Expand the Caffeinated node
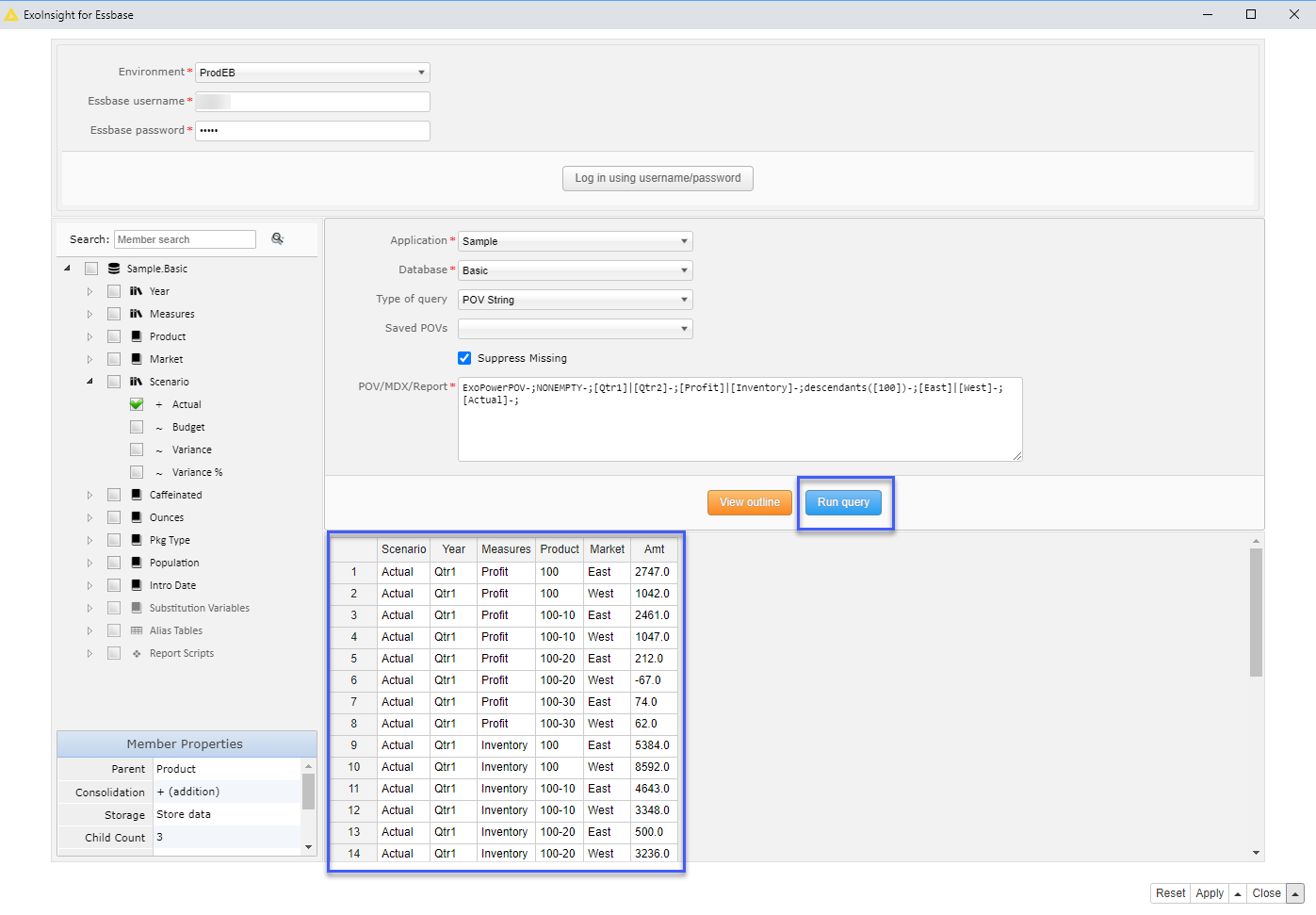The width and height of the screenshot is (1316, 915). click(90, 495)
